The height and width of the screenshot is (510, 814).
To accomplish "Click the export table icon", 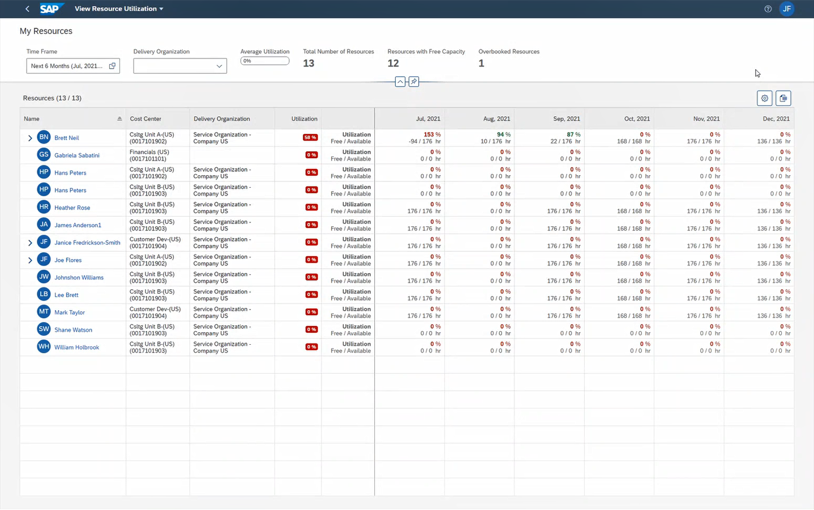I will pos(783,98).
